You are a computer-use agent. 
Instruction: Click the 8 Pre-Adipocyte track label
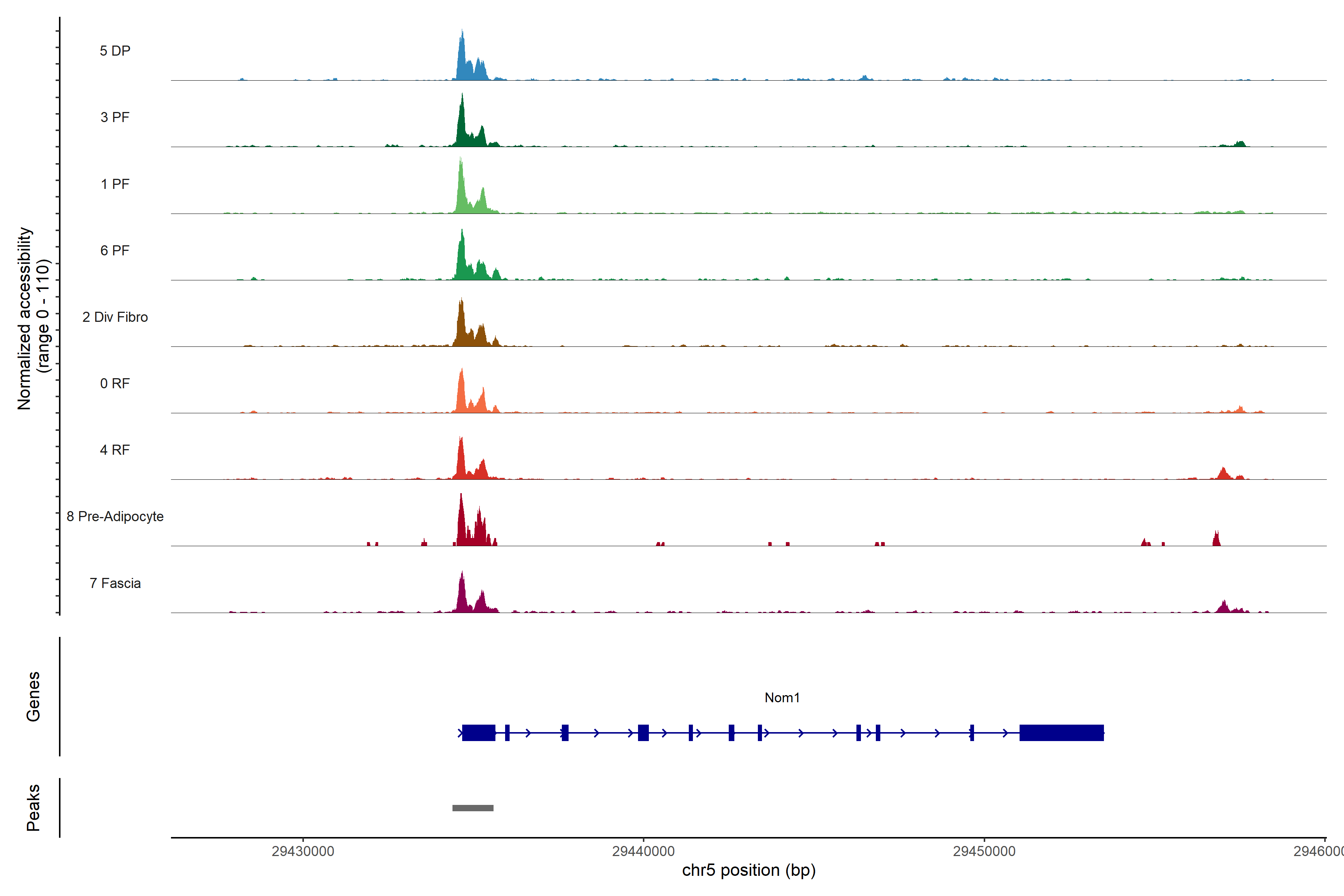pyautogui.click(x=115, y=517)
